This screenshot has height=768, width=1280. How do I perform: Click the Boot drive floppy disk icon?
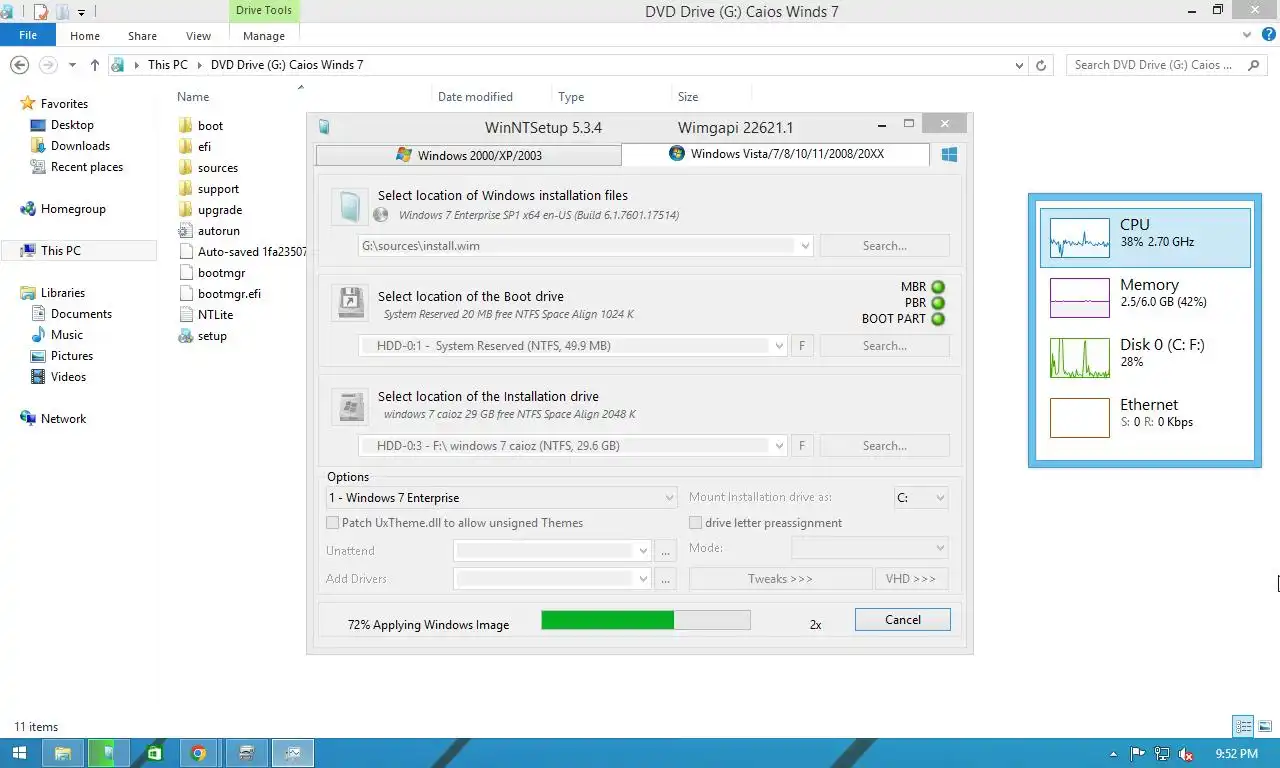point(350,303)
